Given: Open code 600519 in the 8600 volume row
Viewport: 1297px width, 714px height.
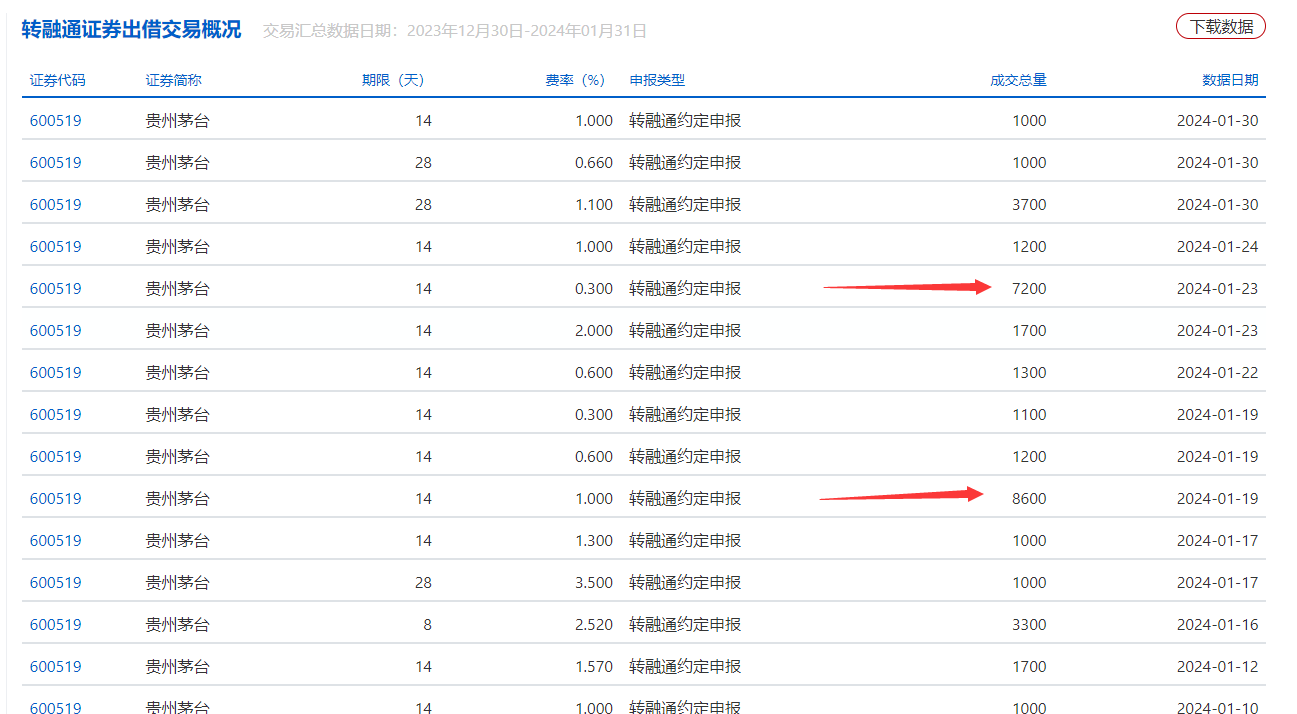Looking at the screenshot, I should point(55,499).
